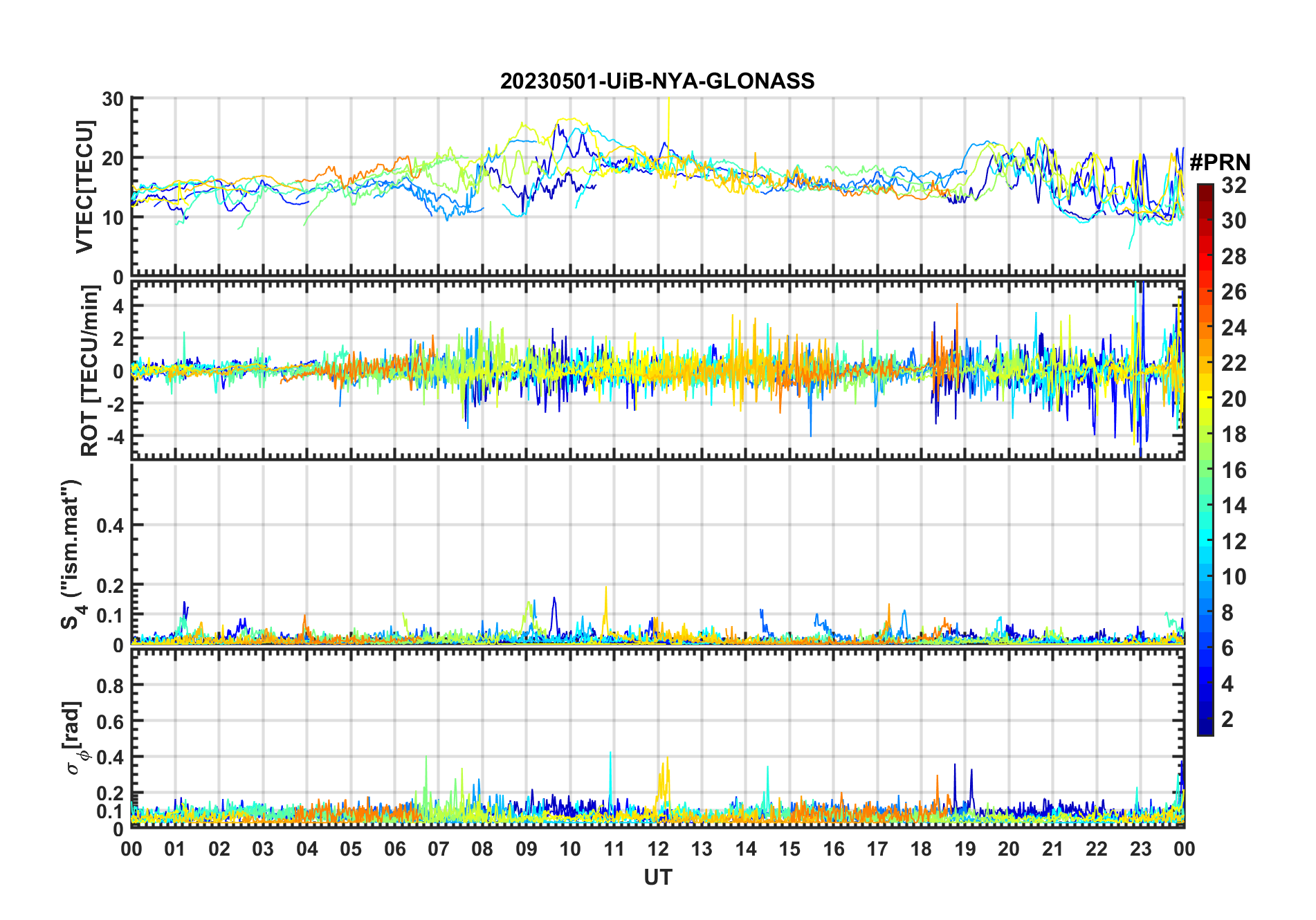Screen dimensions: 1316x920
Task: Select colorbar tick label 24
Action: pyautogui.click(x=1234, y=328)
